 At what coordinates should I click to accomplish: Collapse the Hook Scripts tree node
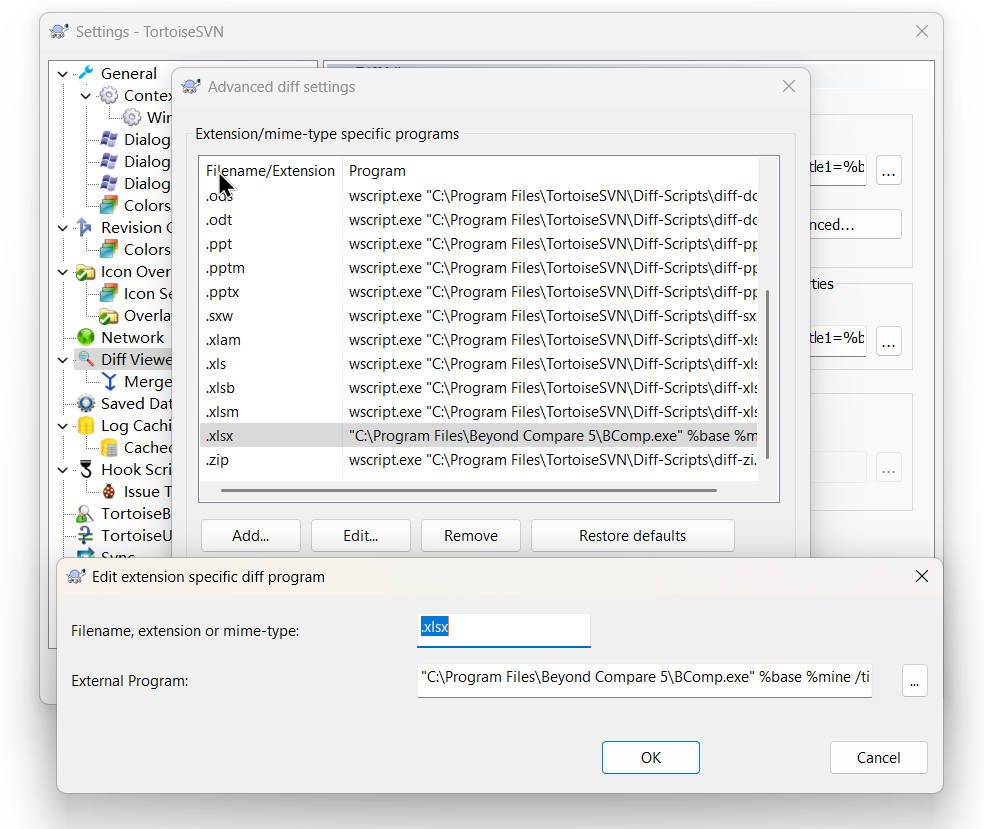point(63,469)
